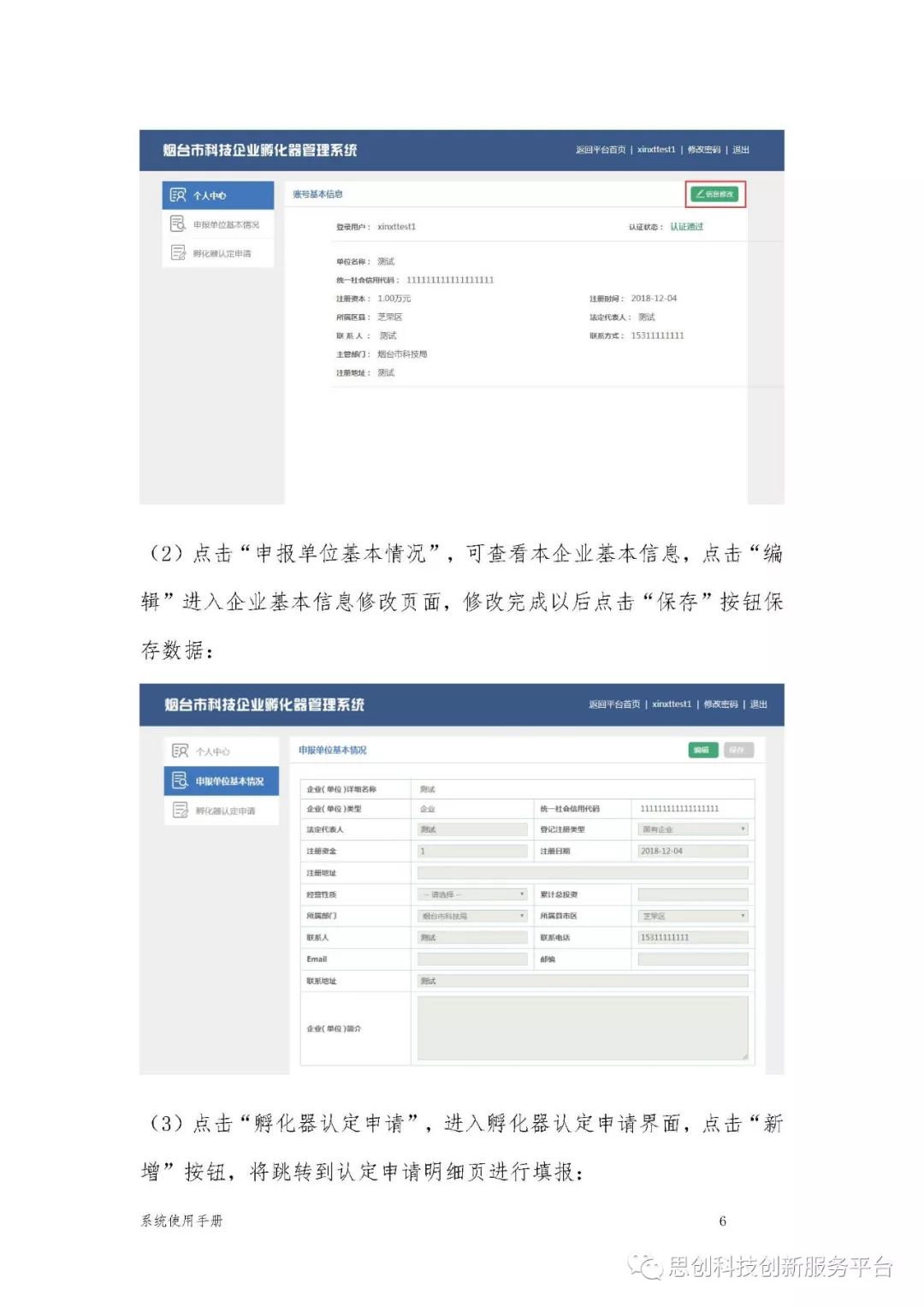Click the 注册资本 value 1.00万元
924x1307 pixels.
coord(394,299)
